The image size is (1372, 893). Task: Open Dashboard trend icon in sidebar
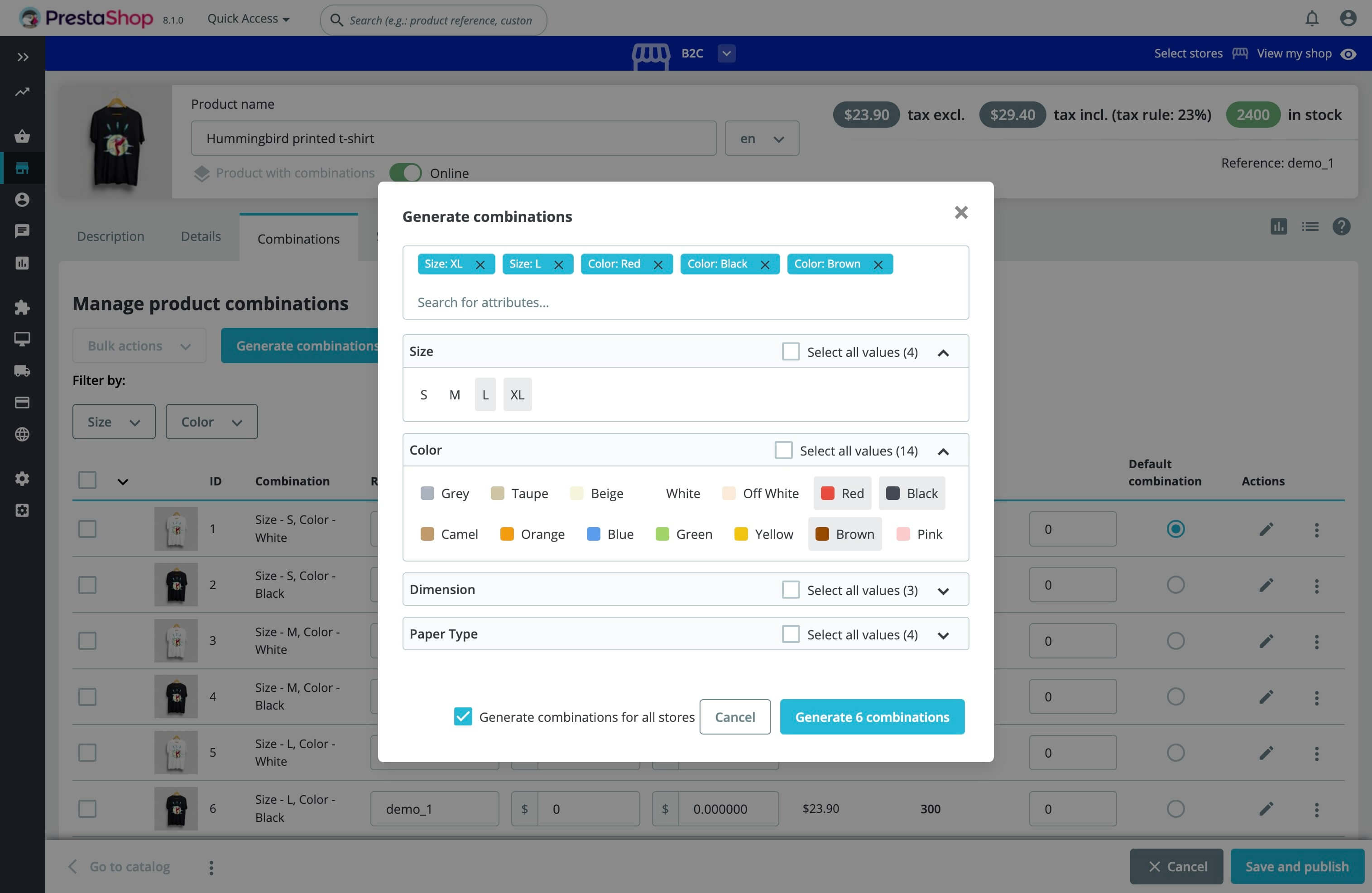(x=23, y=91)
